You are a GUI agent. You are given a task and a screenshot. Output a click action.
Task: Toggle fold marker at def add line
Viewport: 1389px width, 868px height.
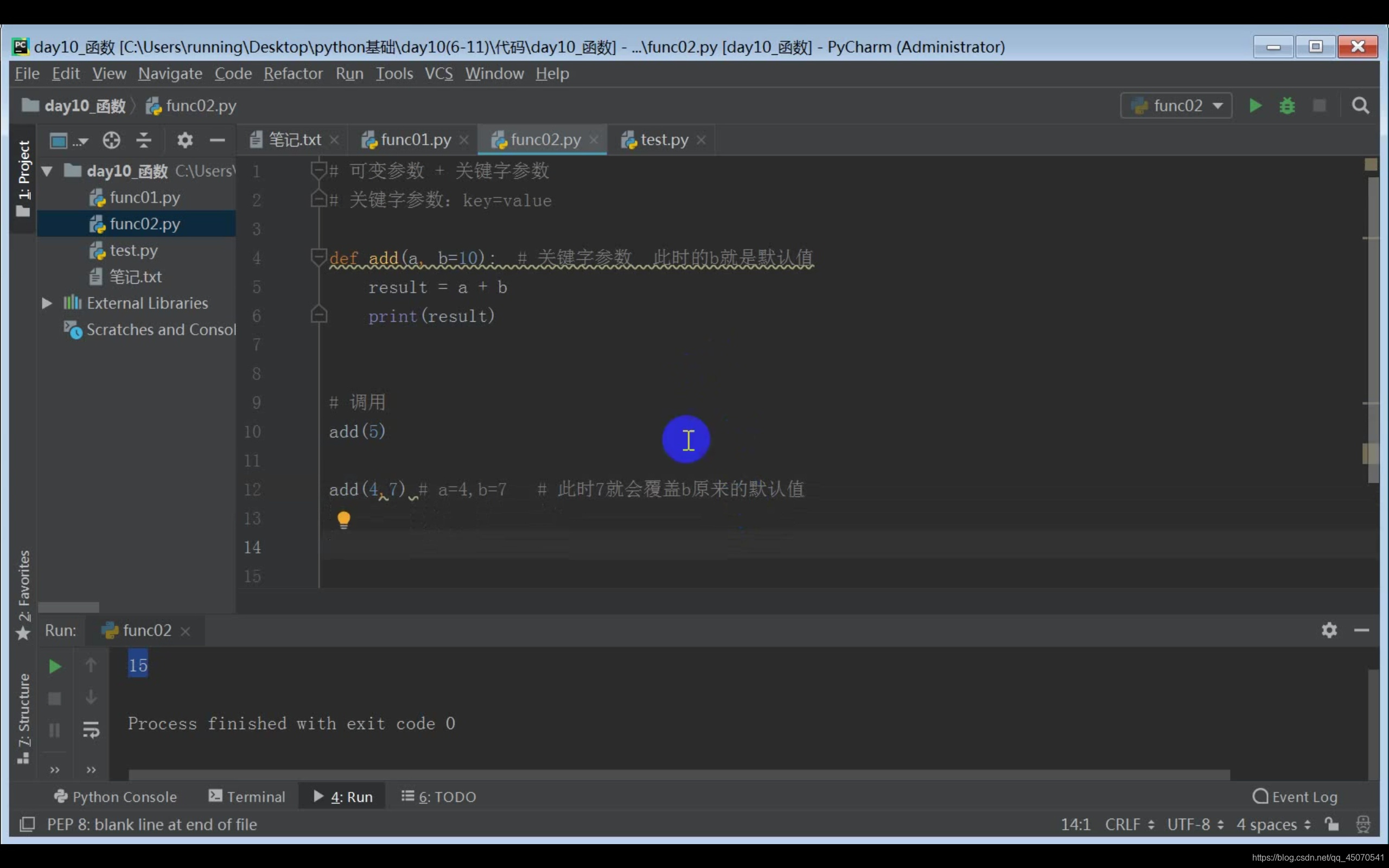pyautogui.click(x=318, y=257)
